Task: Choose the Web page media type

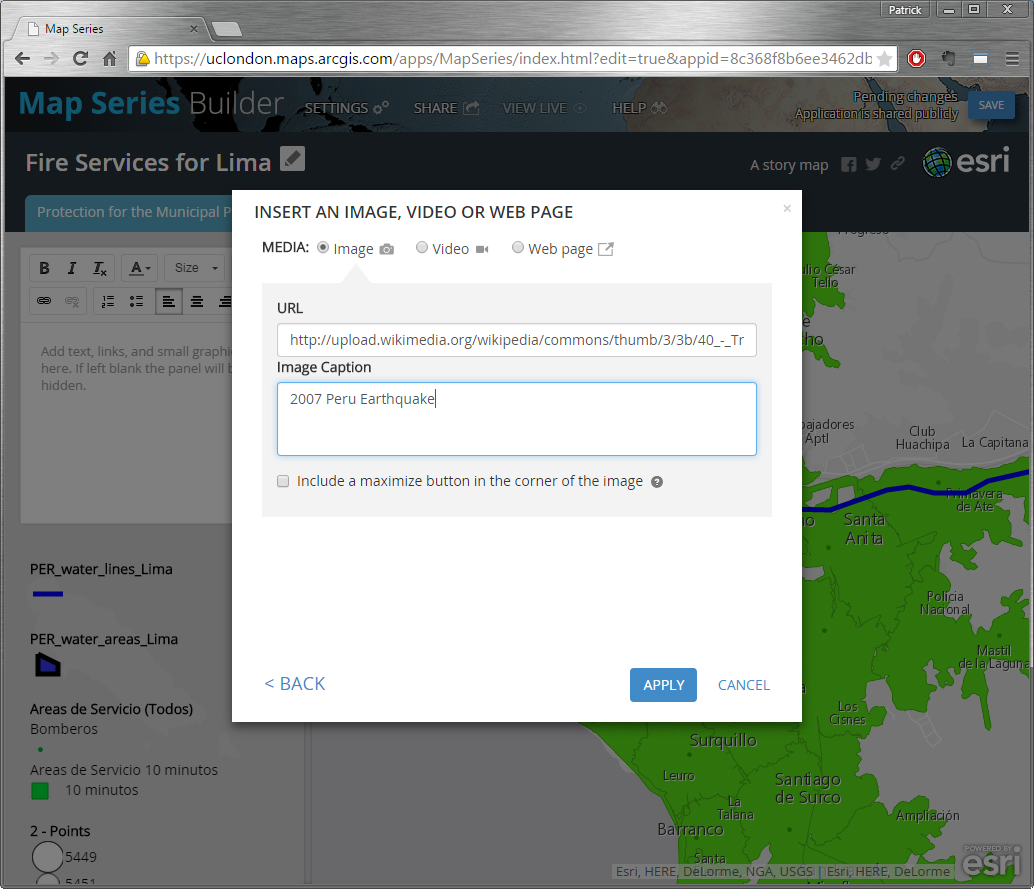Action: [x=518, y=248]
